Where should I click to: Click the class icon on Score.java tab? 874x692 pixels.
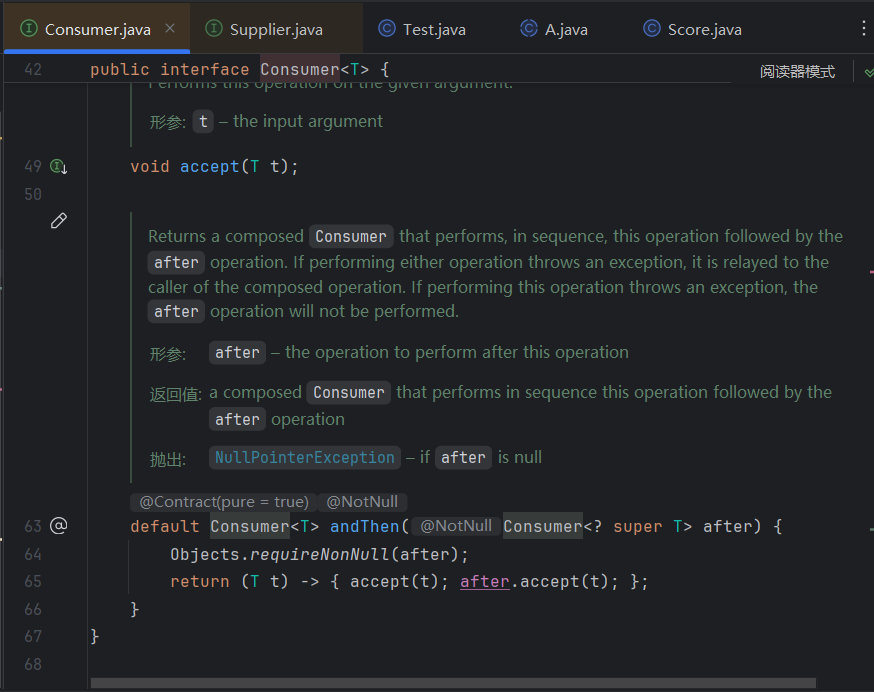click(652, 28)
